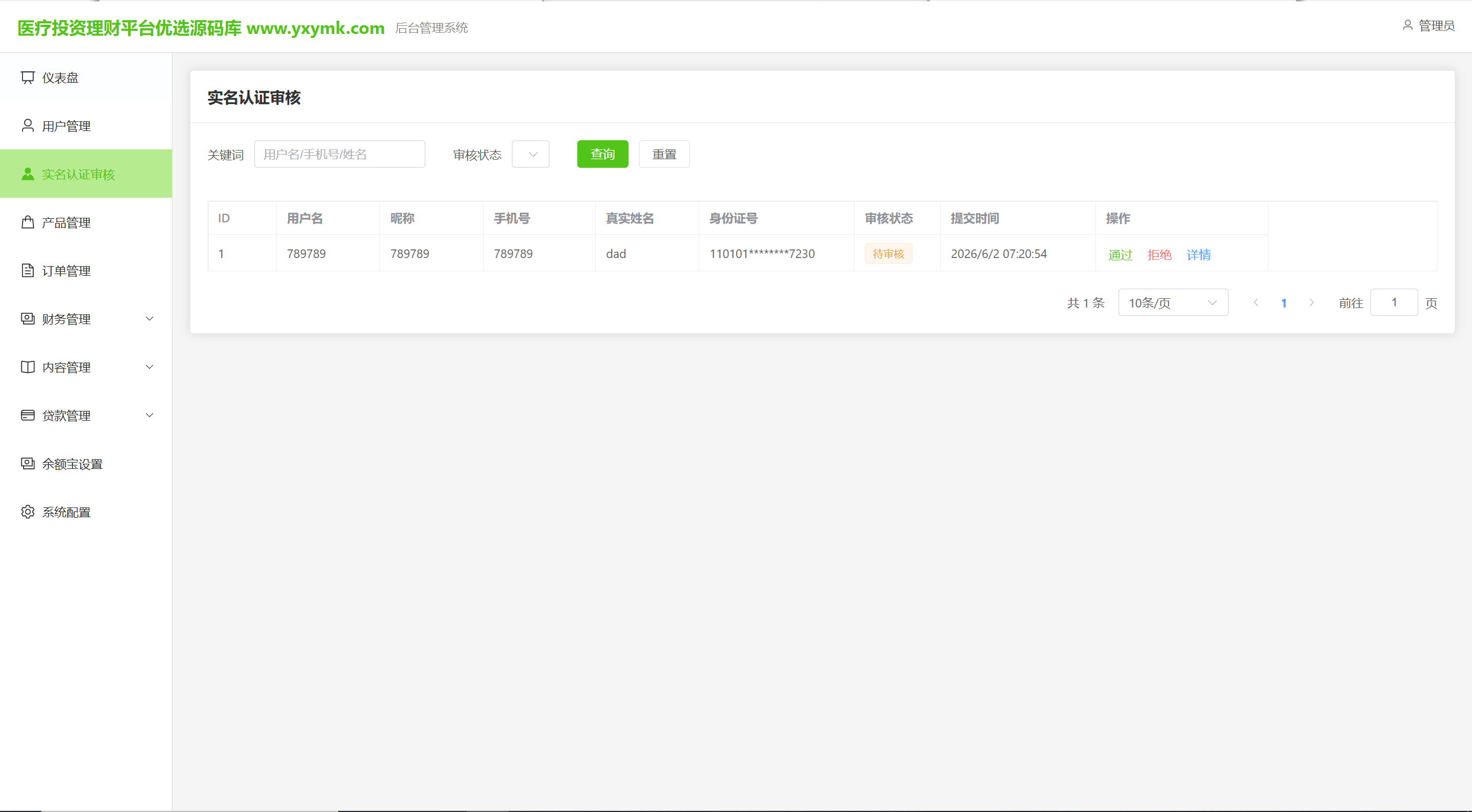Click the 身份证号 column header
Viewport: 1472px width, 812px height.
point(733,218)
